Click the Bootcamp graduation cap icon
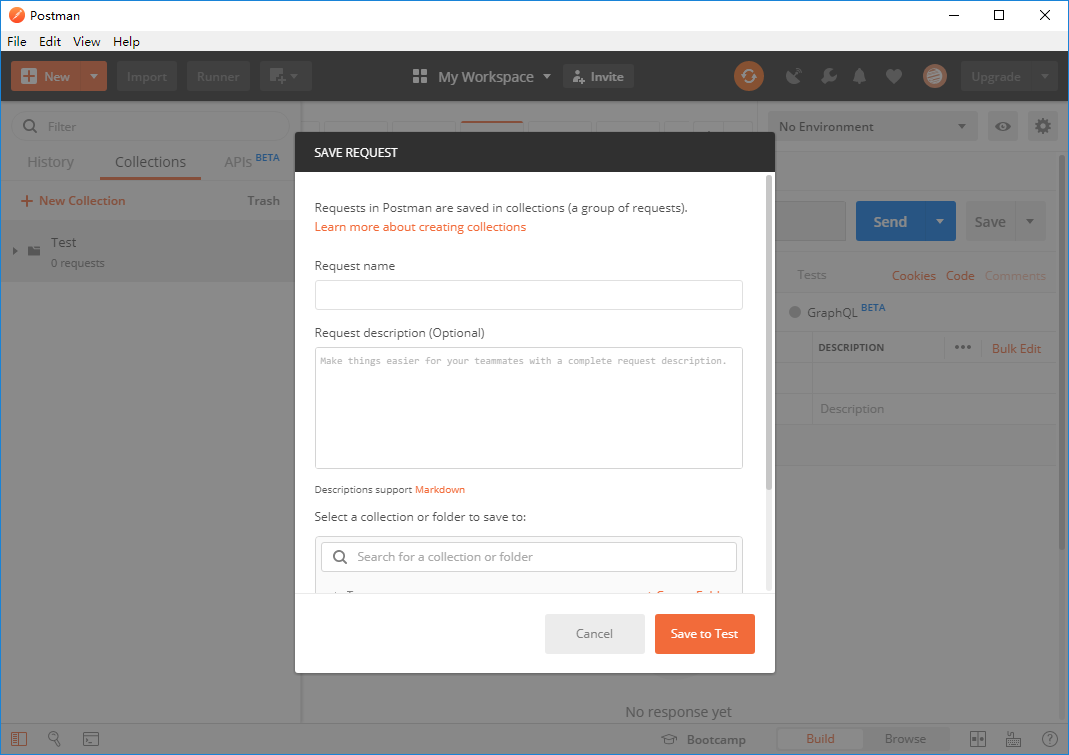This screenshot has height=755, width=1069. tap(669, 739)
